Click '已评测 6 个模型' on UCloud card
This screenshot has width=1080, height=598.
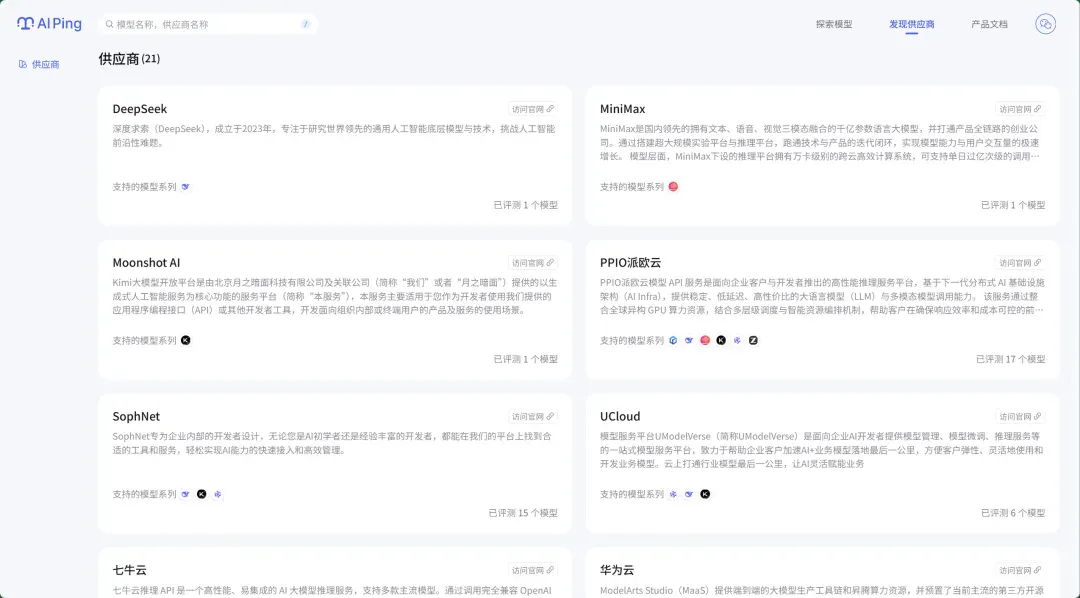[1012, 513]
